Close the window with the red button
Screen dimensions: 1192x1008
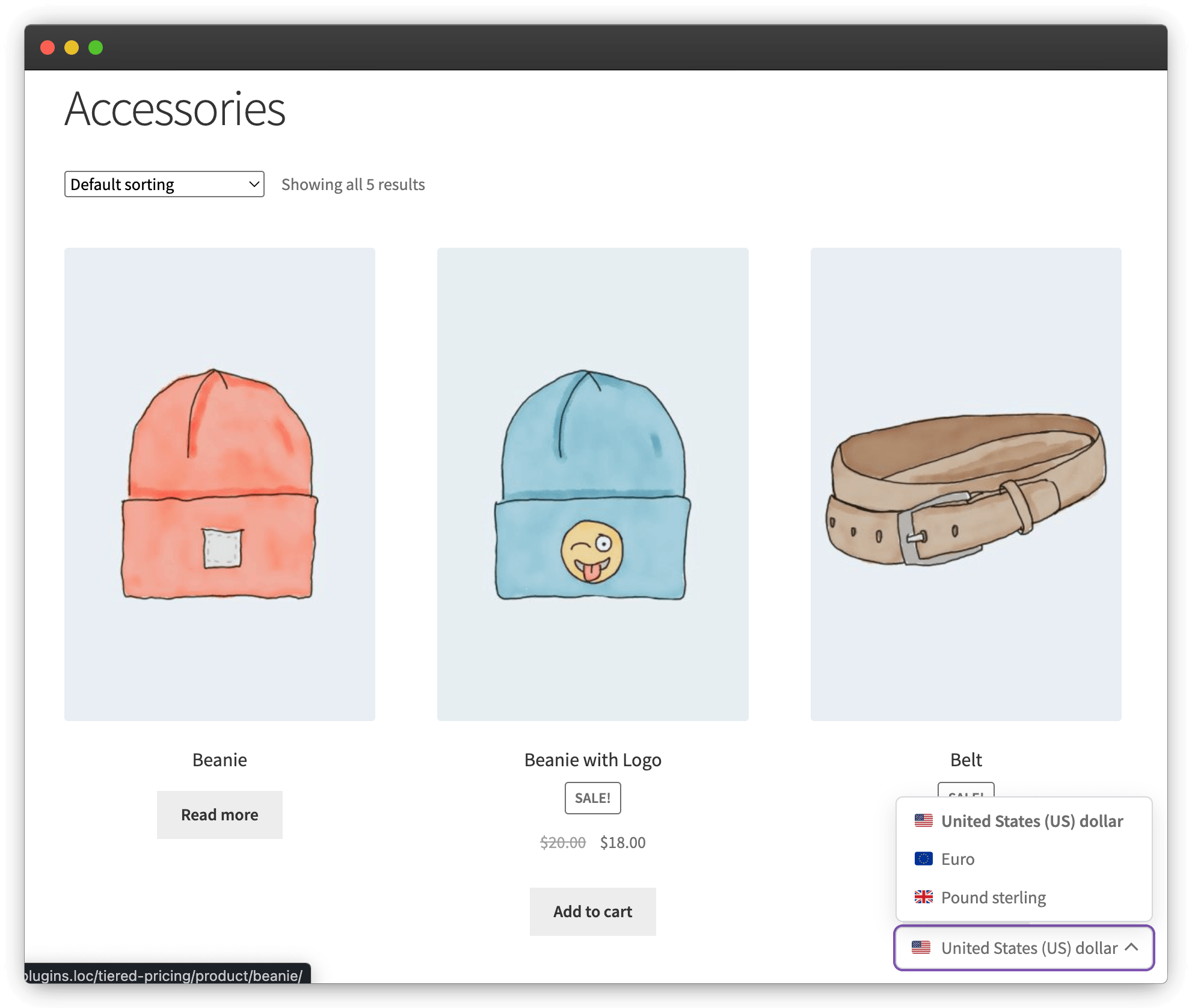tap(48, 48)
